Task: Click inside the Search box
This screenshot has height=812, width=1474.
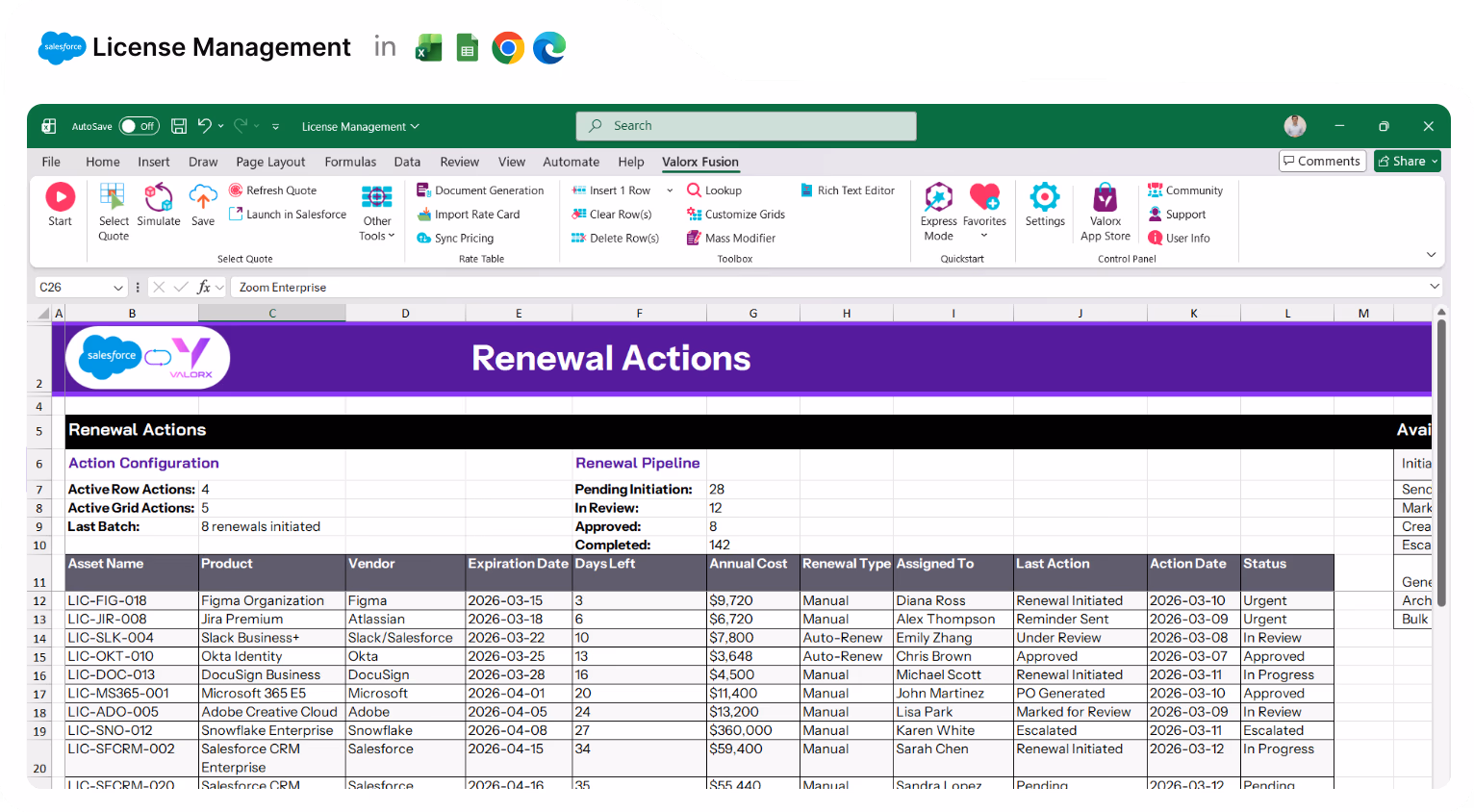Action: click(746, 125)
